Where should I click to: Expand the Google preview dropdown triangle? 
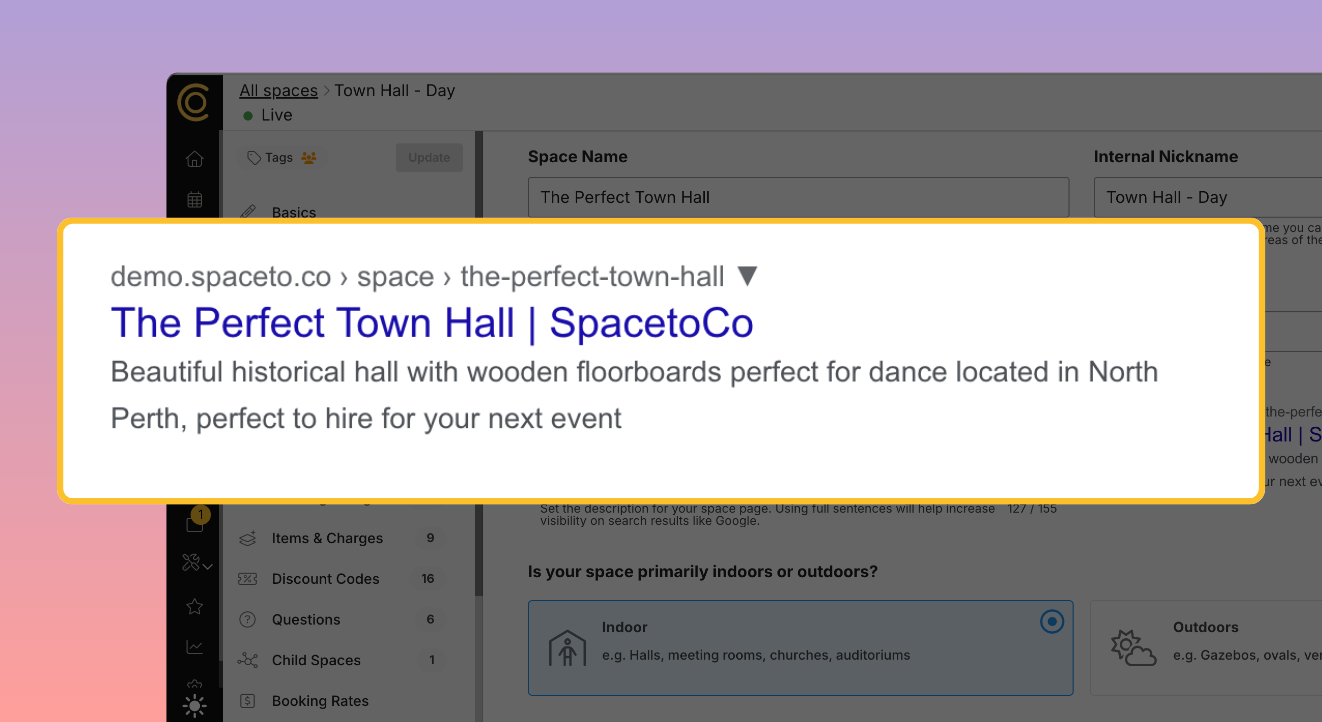(x=747, y=276)
